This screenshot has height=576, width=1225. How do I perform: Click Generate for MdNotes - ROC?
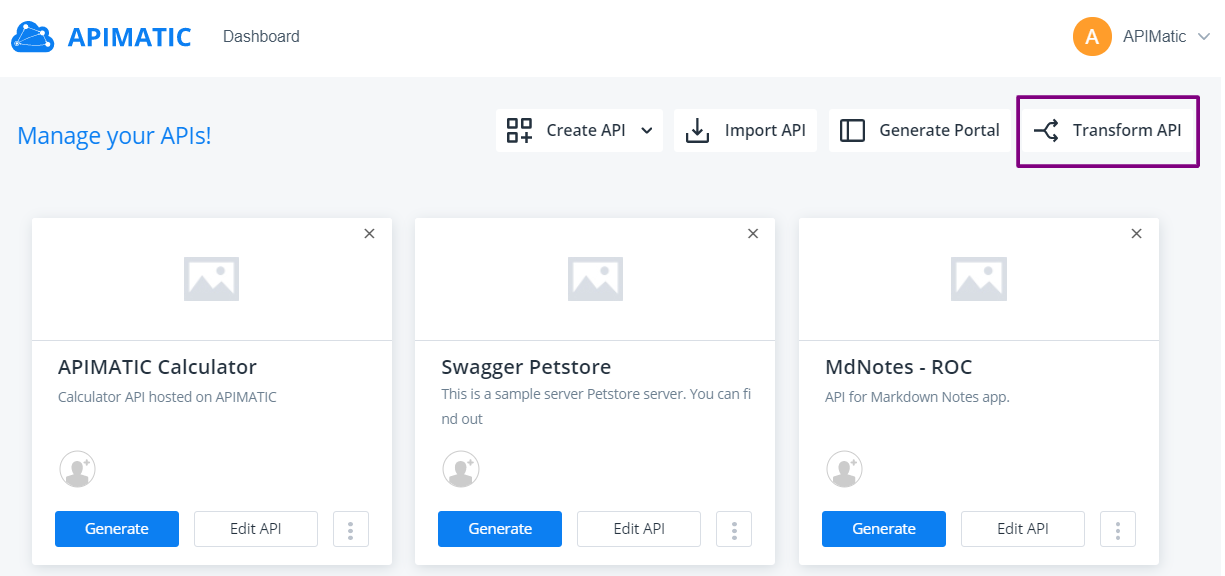(884, 529)
